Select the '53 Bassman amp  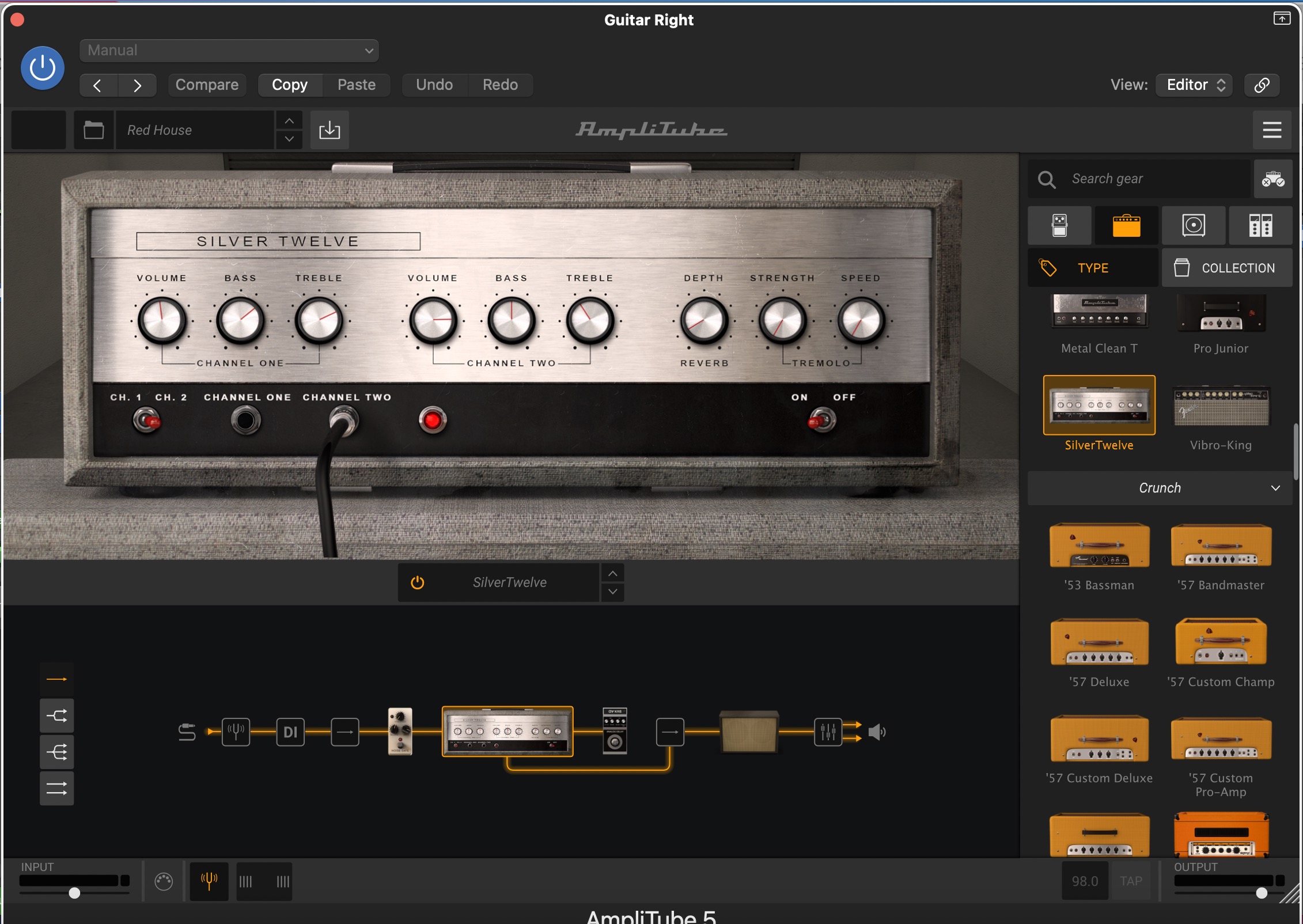click(1099, 556)
